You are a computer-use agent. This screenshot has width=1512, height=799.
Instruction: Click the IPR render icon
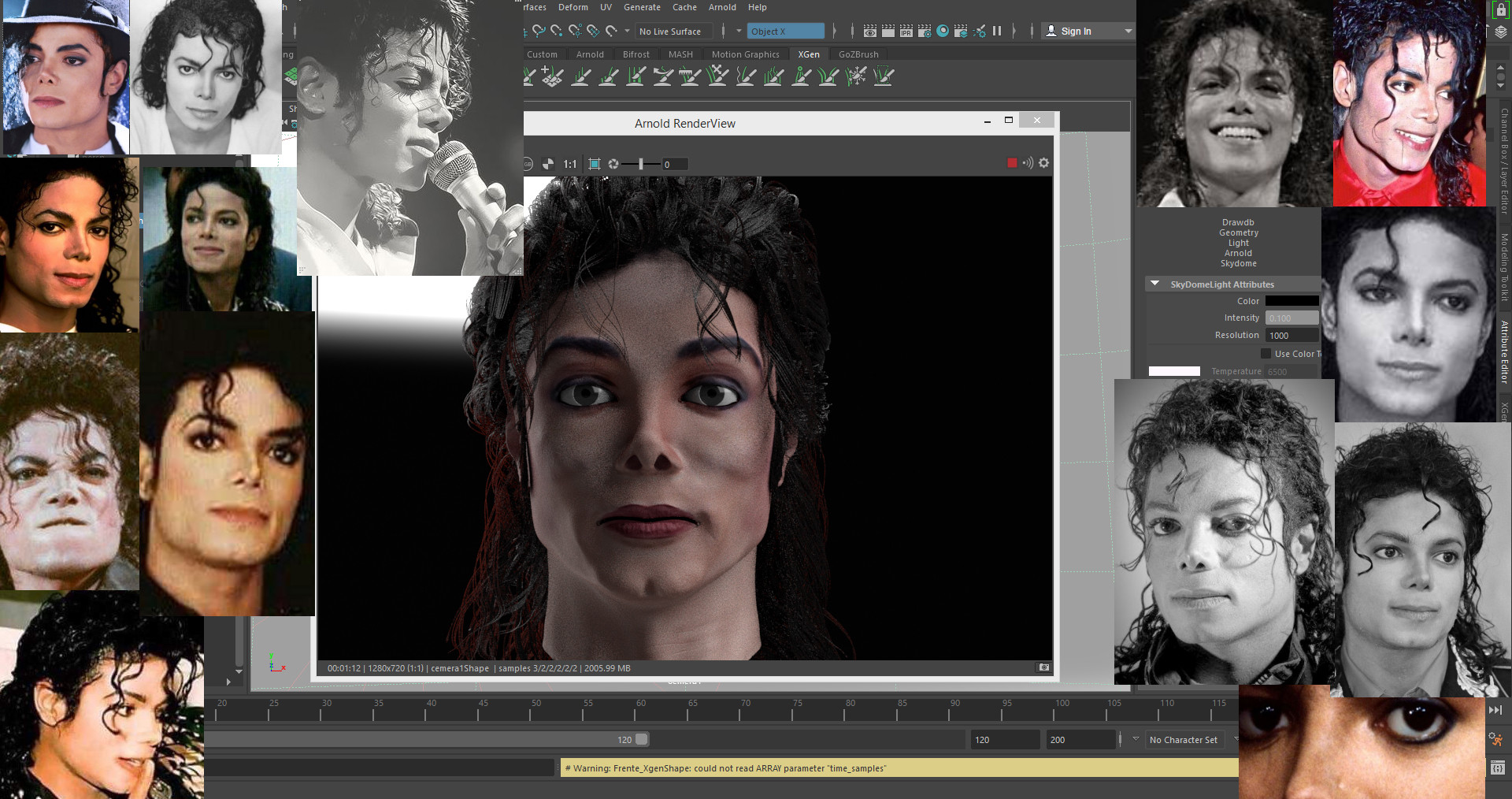click(x=906, y=32)
